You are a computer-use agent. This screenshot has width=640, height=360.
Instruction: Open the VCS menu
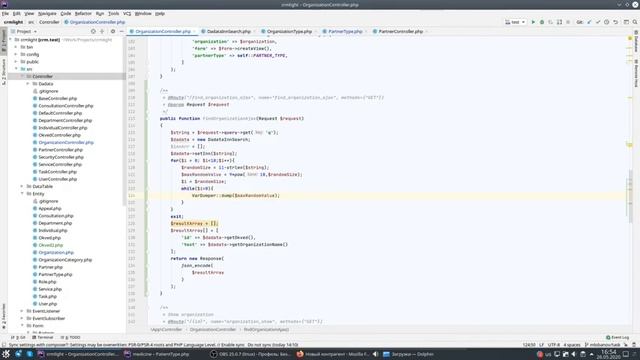[127, 13]
